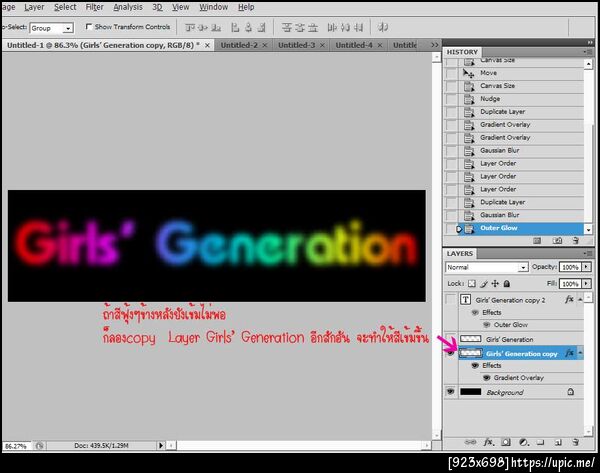Click the create new layer icon
600x473 pixels.
[558, 442]
